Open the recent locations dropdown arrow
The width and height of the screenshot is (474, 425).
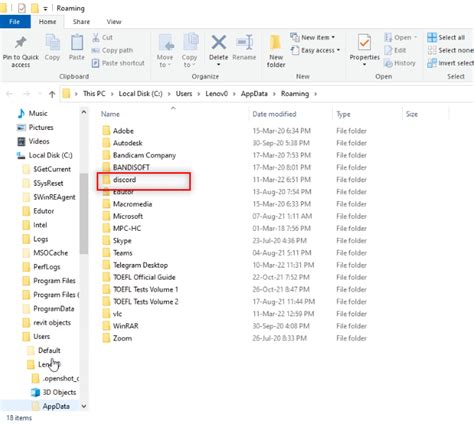(40, 94)
